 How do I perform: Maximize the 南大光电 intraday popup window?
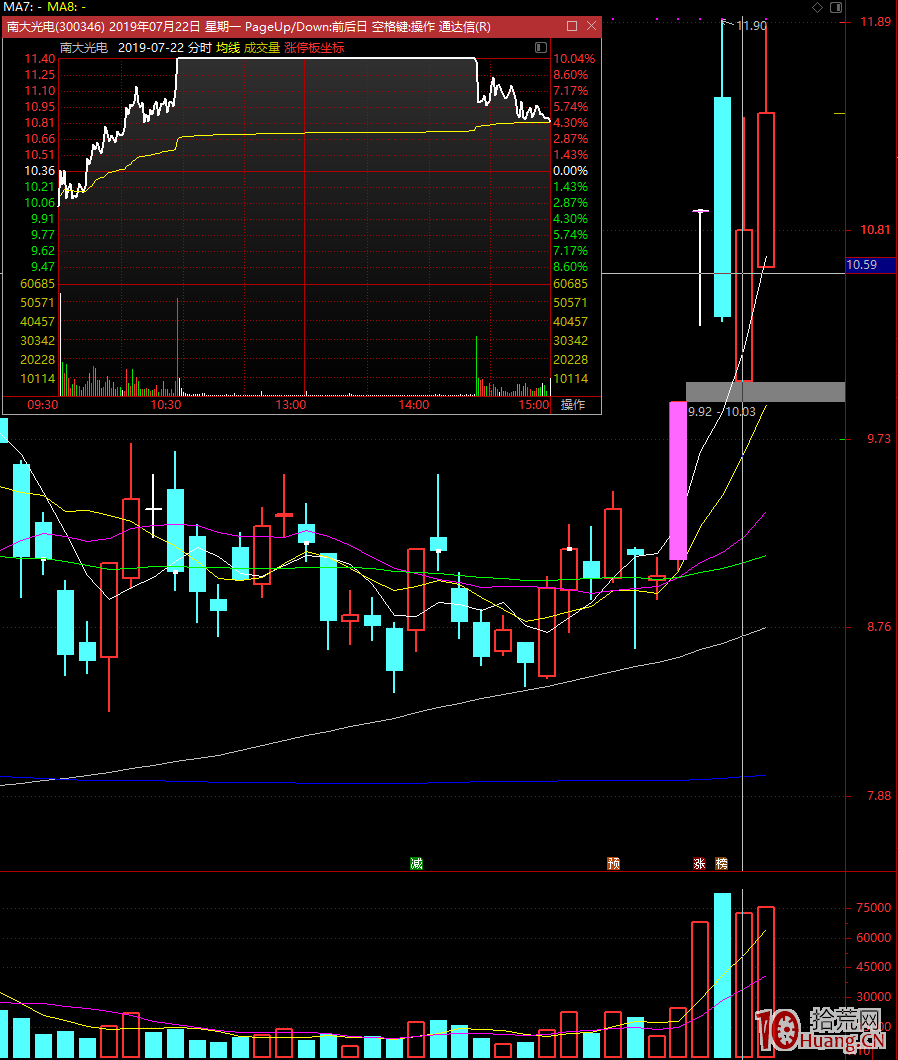572,26
